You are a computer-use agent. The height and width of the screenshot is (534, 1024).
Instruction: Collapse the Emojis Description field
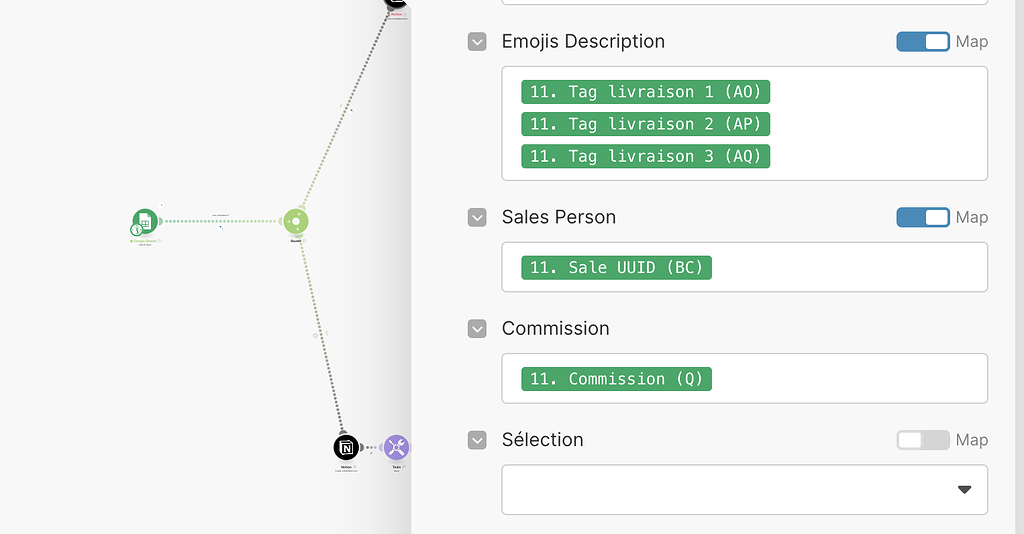click(x=477, y=42)
